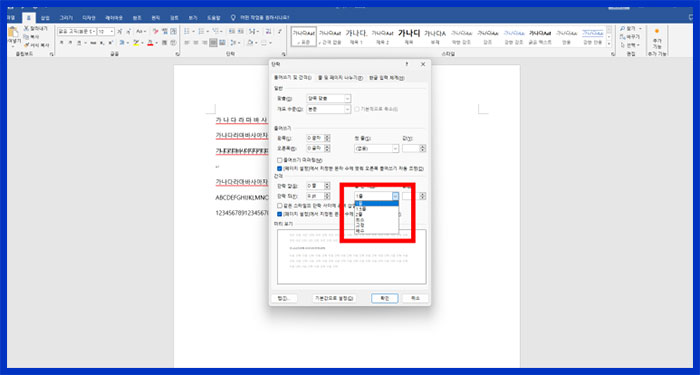The image size is (700, 375).
Task: Click the 확인 (OK) button
Action: tap(384, 298)
